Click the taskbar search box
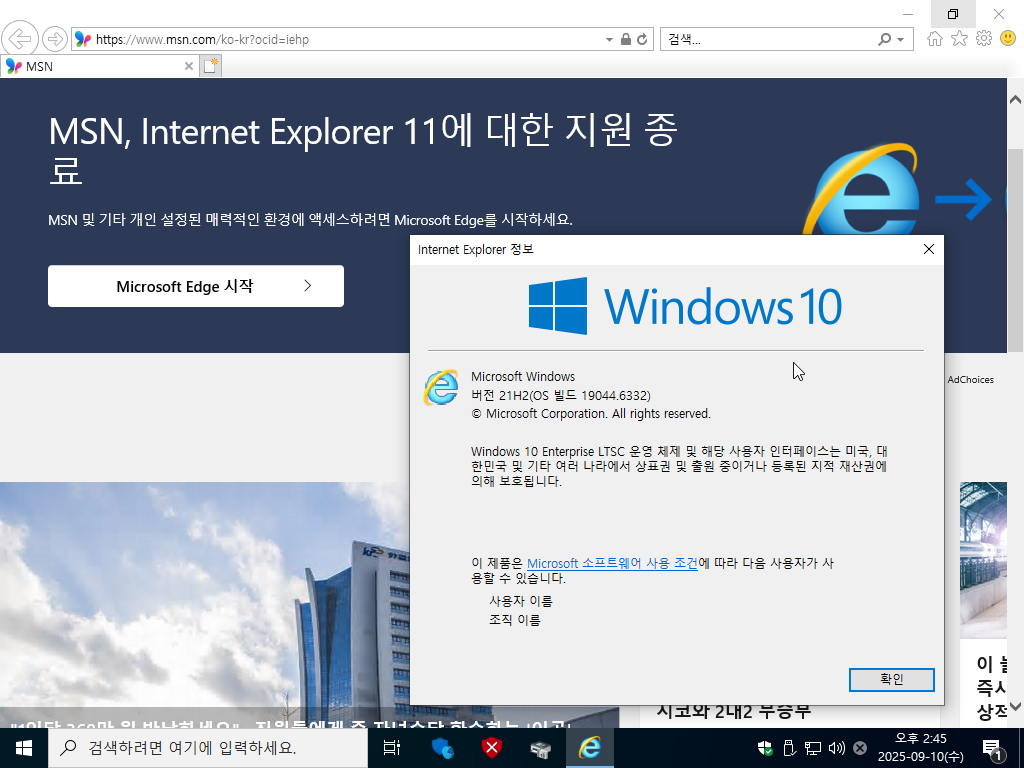Image resolution: width=1024 pixels, height=768 pixels. tap(208, 748)
